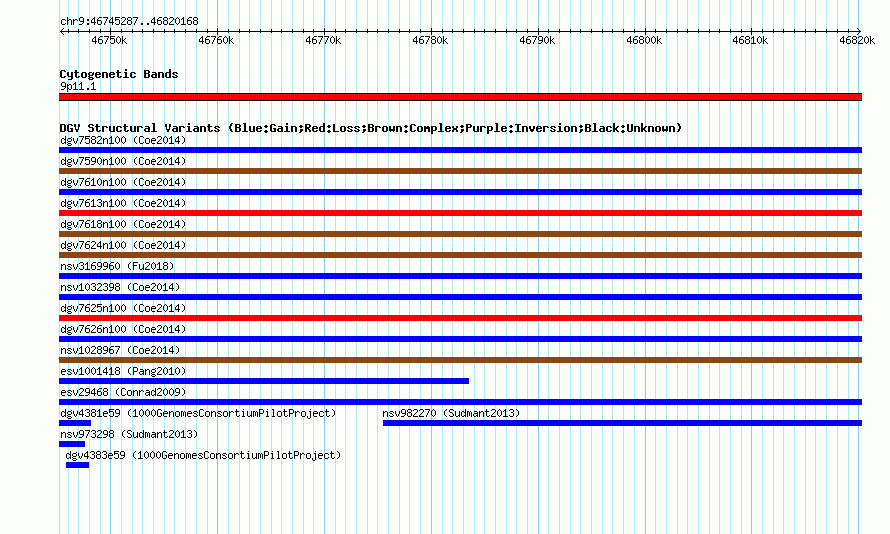The width and height of the screenshot is (890, 534).
Task: Click the dgv7582n100 (Coe2014) label
Action: (123, 140)
